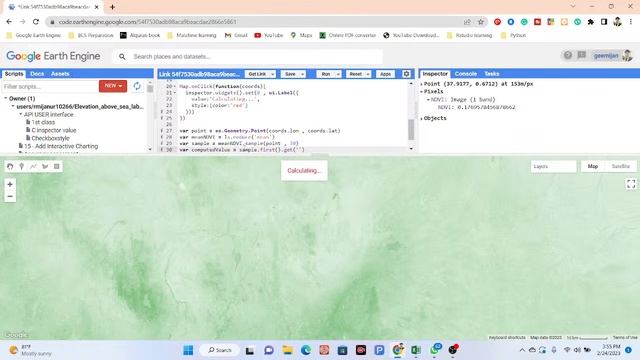The image size is (640, 360).
Task: Switch to the Inspector tab
Action: 435,74
